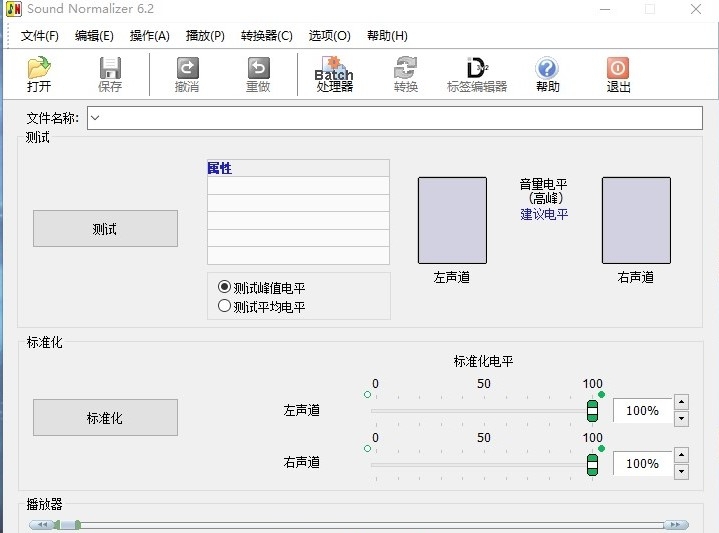Open the 转换器(C) menu
Image resolution: width=719 pixels, height=533 pixels.
pos(266,36)
